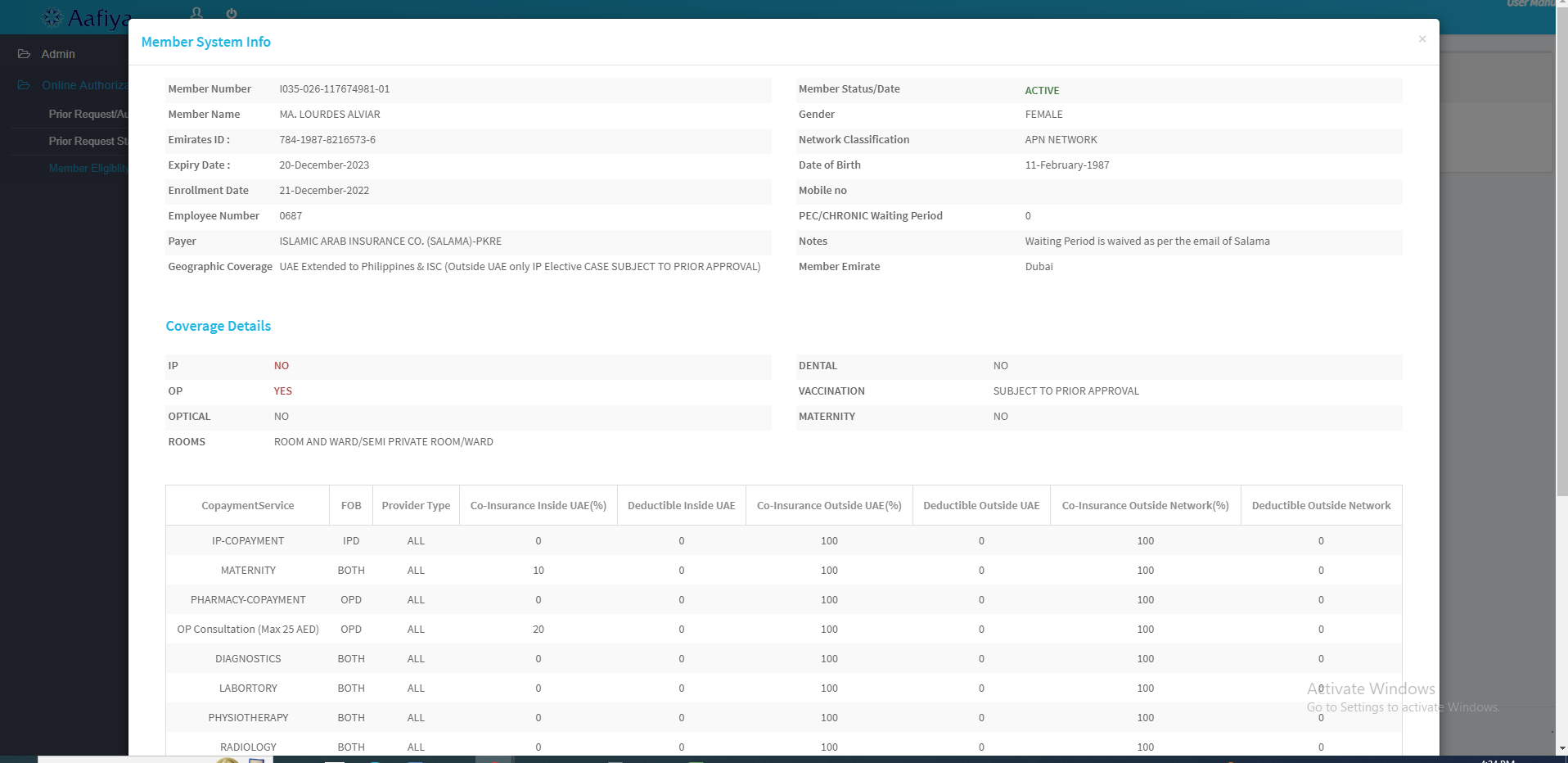Click the Provider Type column header

tap(416, 506)
